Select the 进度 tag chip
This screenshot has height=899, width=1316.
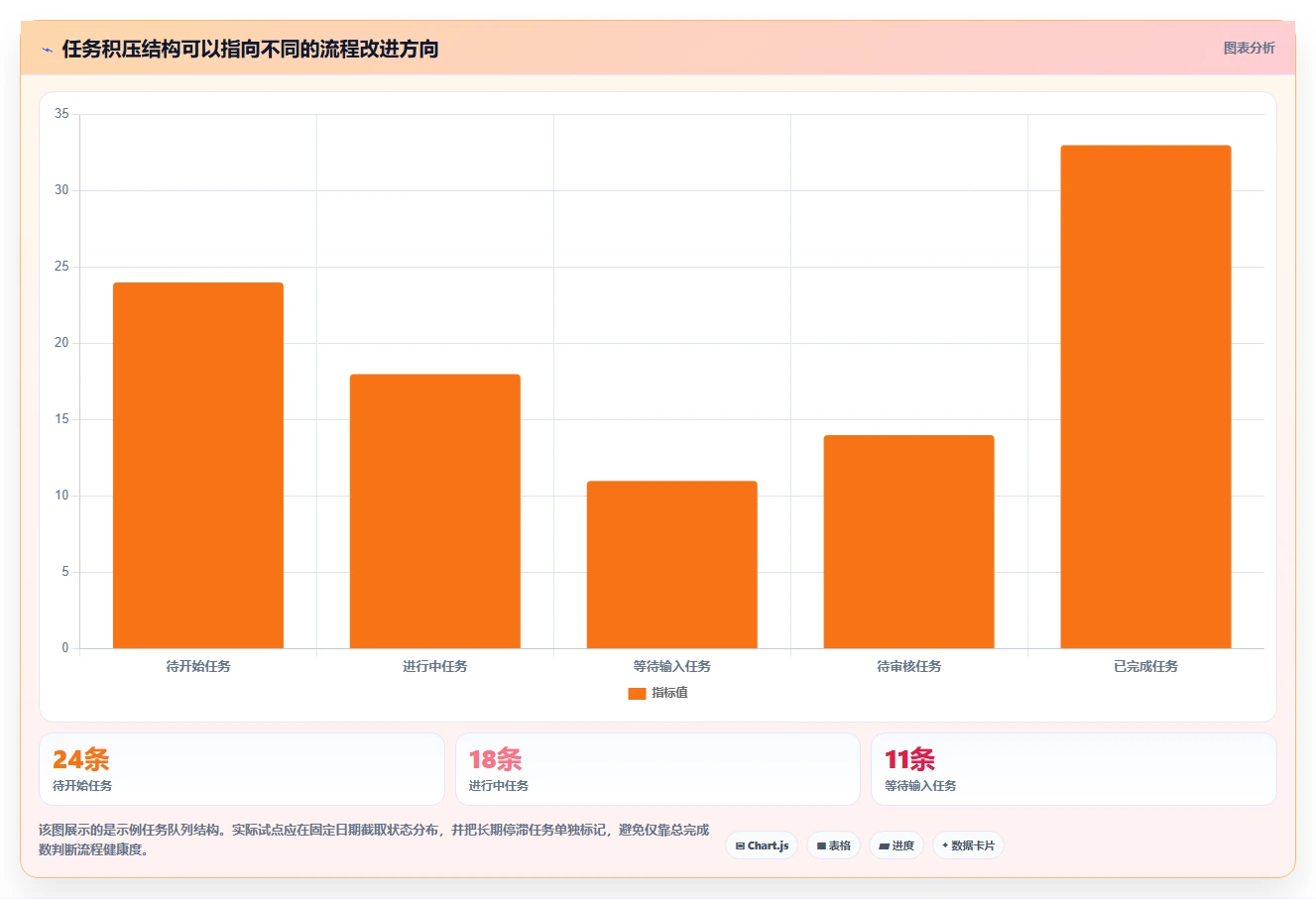coord(897,845)
